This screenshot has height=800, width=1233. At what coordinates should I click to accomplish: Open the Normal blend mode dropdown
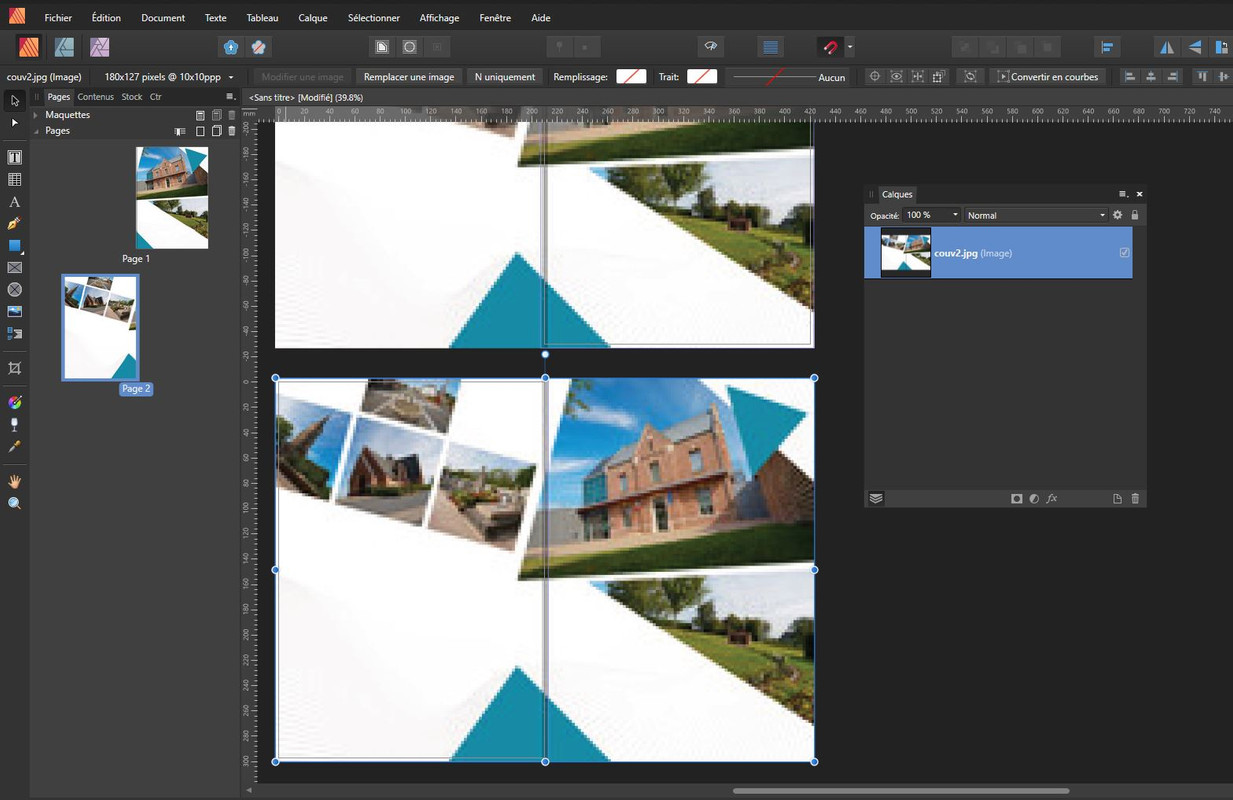point(1036,215)
